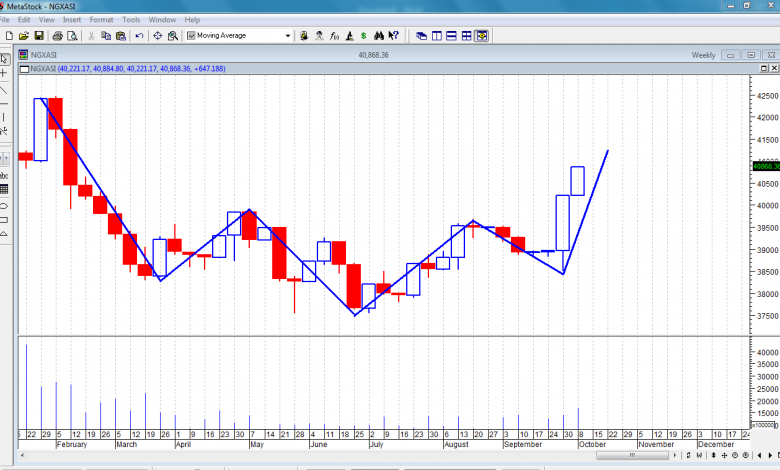Click the crosshair tool in left toolbar
The width and height of the screenshot is (780, 470).
(x=4, y=73)
